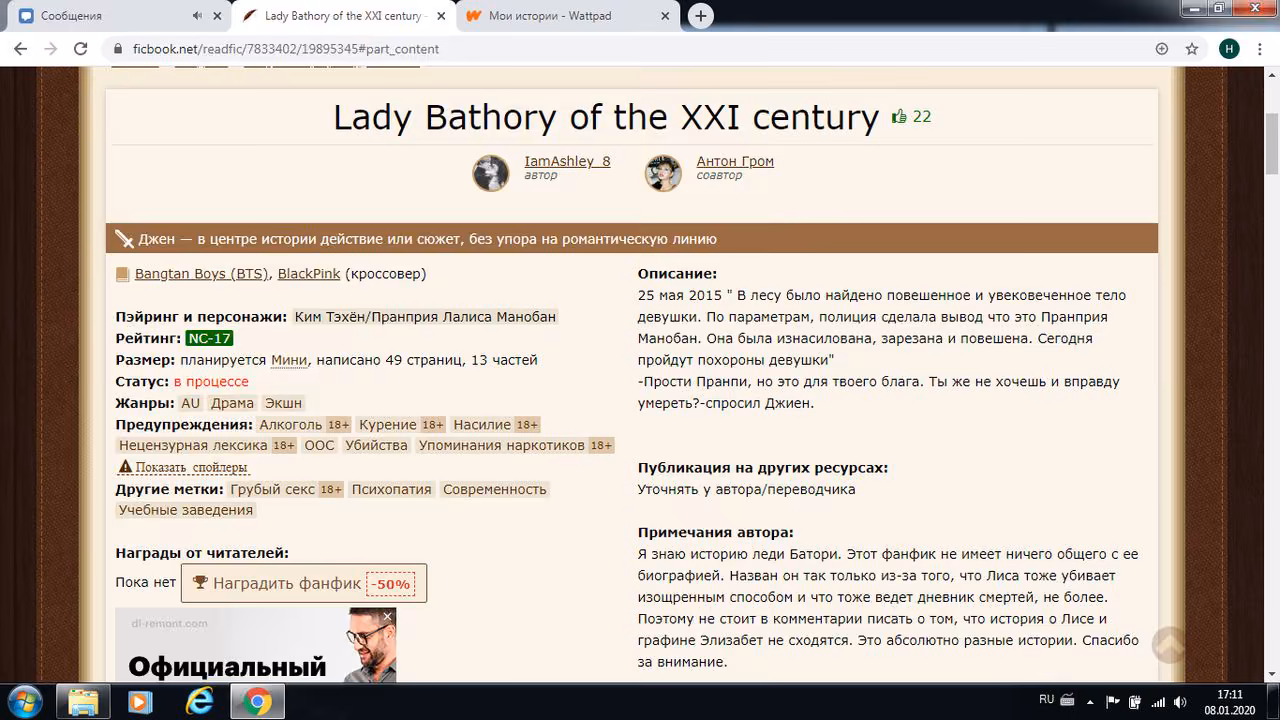The height and width of the screenshot is (720, 1280).
Task: Mute audio icon on Сообщения tab
Action: (x=197, y=16)
